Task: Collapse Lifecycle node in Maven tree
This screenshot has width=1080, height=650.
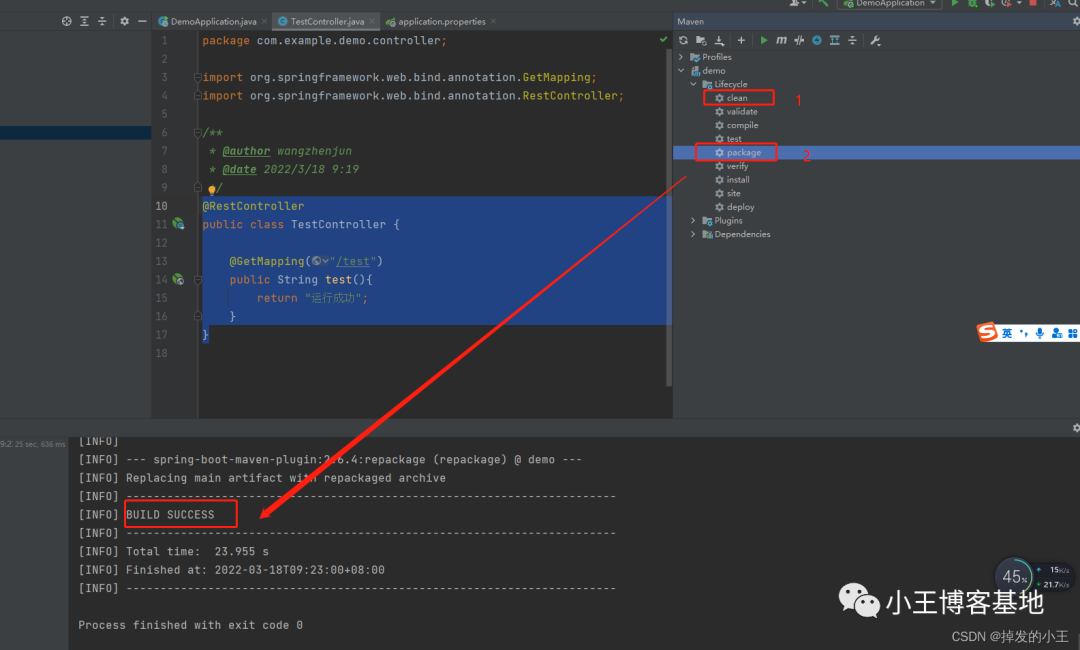Action: point(694,84)
